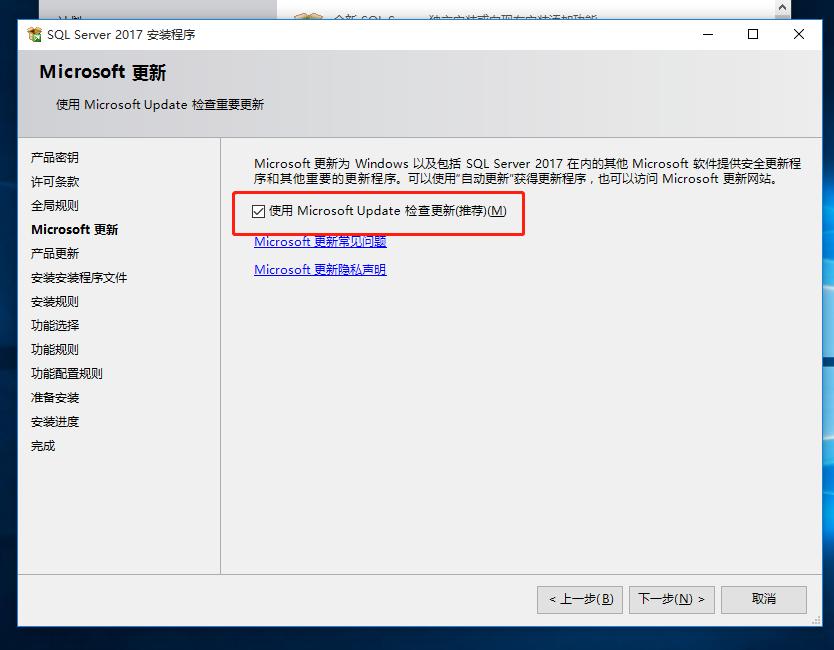Select the 功能配置规则 step in sidebar
834x650 pixels.
66,373
